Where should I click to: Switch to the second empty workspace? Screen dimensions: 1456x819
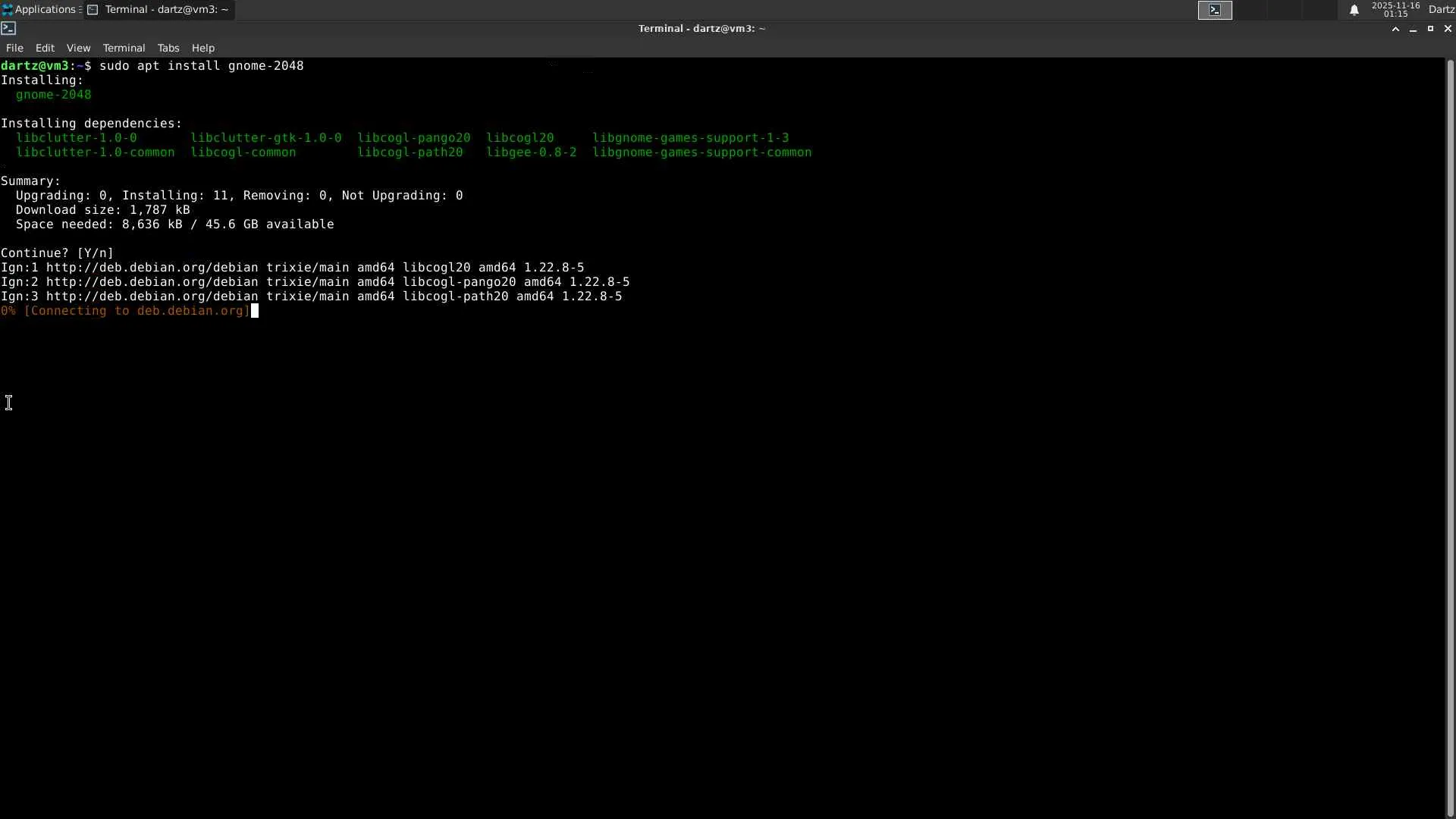point(1250,10)
